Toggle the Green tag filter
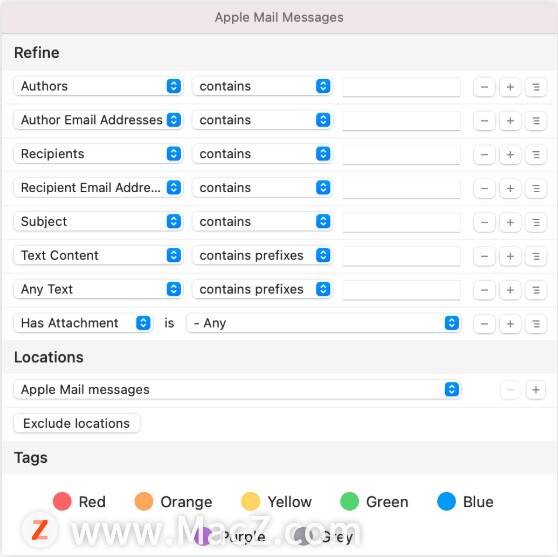The width and height of the screenshot is (558, 557). pos(374,501)
